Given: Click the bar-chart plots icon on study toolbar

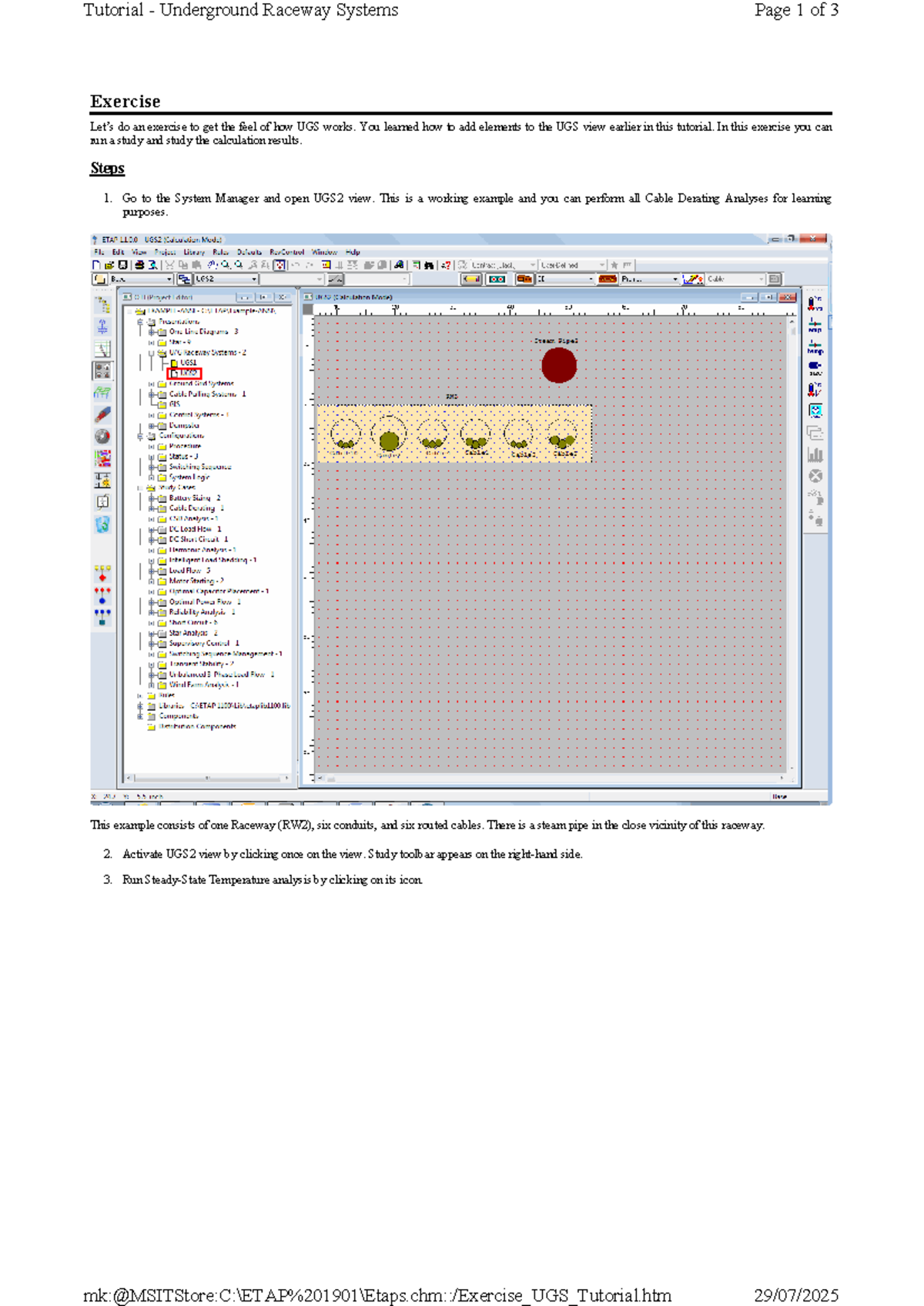Looking at the screenshot, I should click(x=815, y=454).
